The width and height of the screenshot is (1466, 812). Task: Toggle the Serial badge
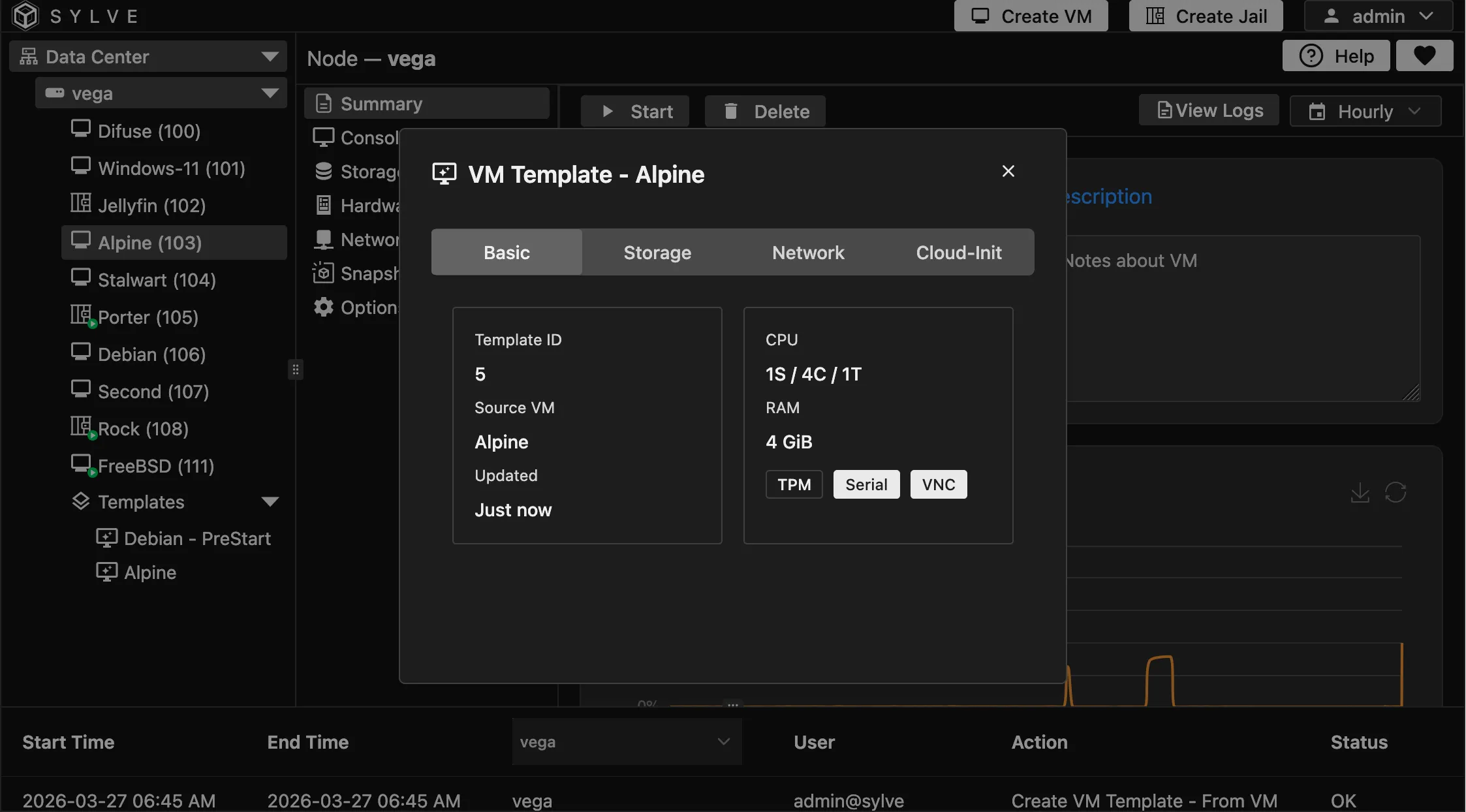tap(866, 484)
